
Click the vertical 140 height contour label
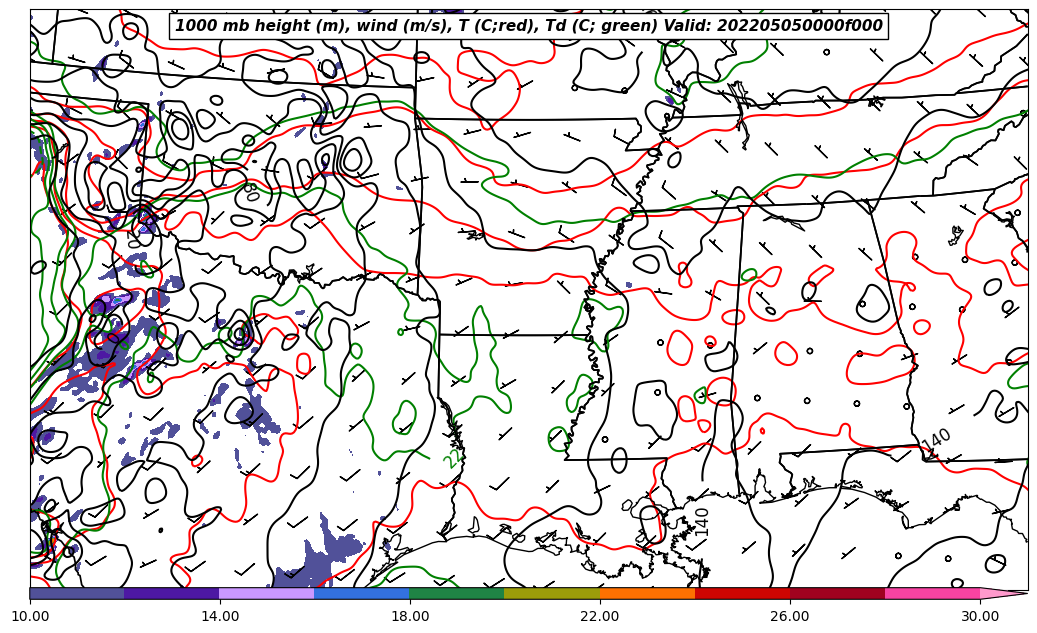click(702, 522)
